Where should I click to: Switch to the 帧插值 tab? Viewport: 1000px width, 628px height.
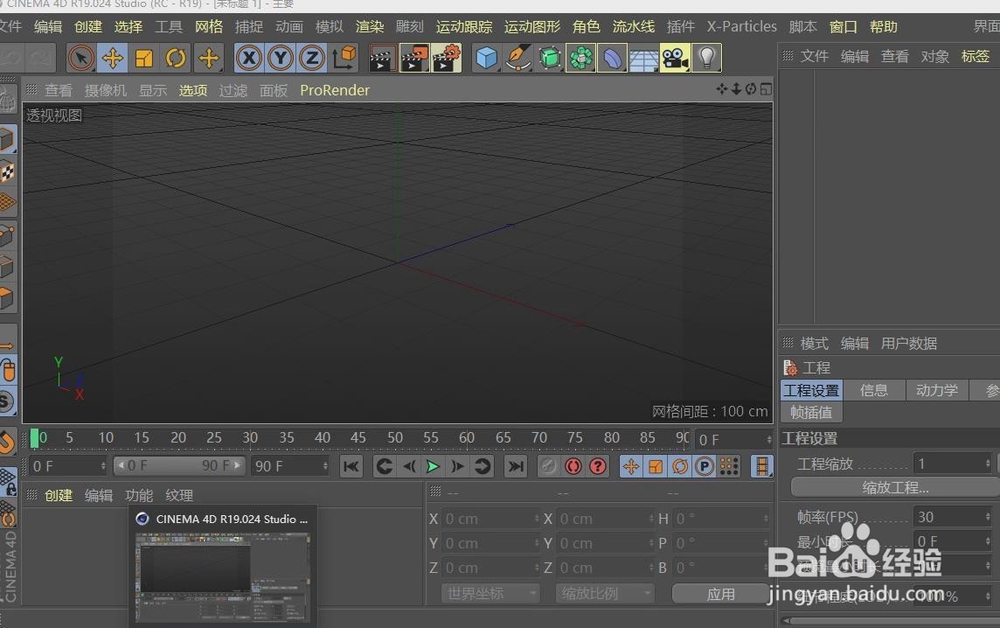click(811, 413)
